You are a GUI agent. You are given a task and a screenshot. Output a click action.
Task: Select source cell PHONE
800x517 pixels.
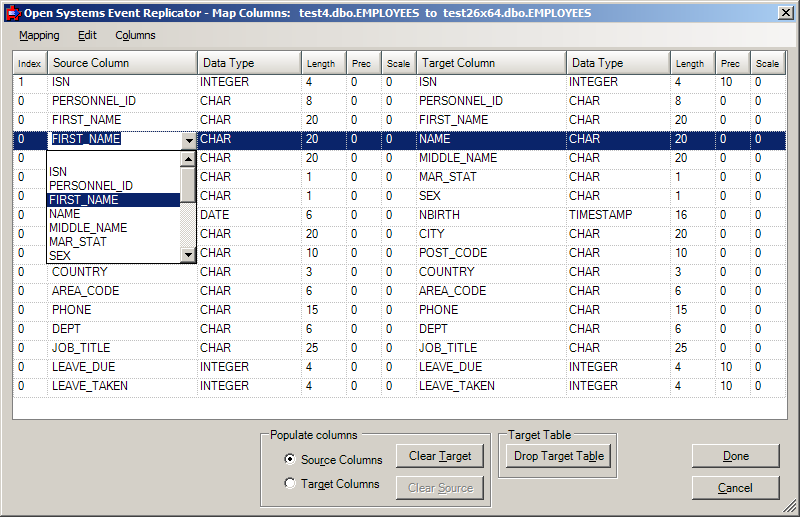click(122, 310)
